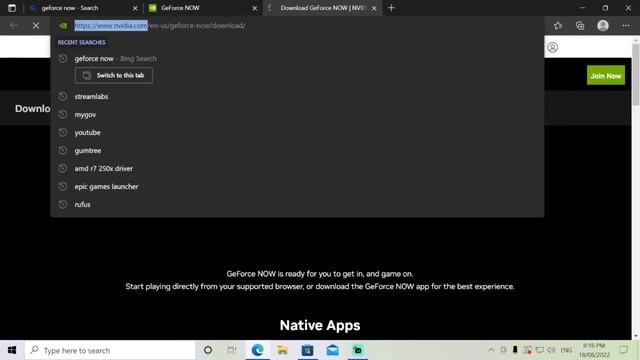The image size is (640, 360).
Task: Open the network icon in system tray
Action: 540,350
